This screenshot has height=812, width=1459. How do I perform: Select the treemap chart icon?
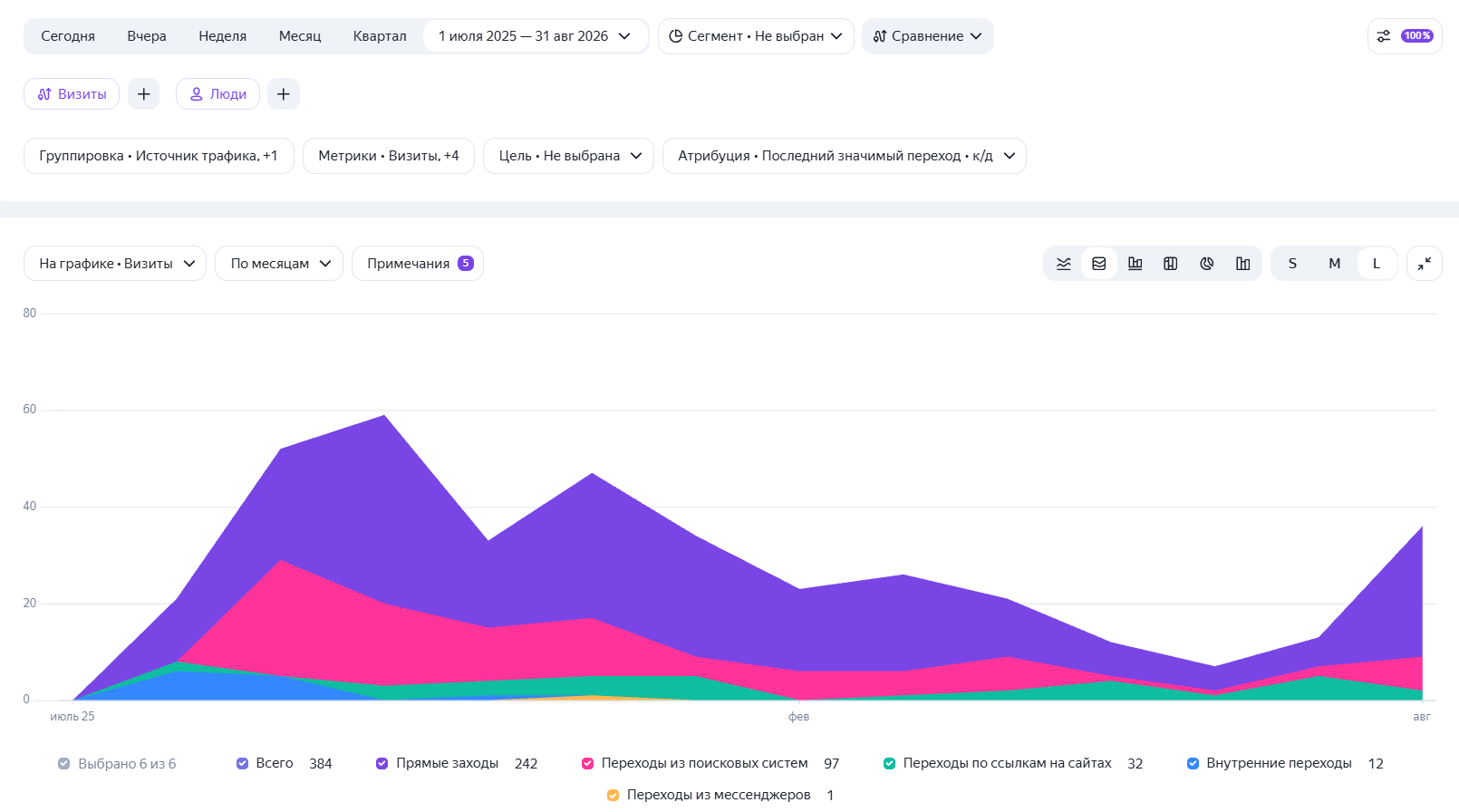point(1171,264)
